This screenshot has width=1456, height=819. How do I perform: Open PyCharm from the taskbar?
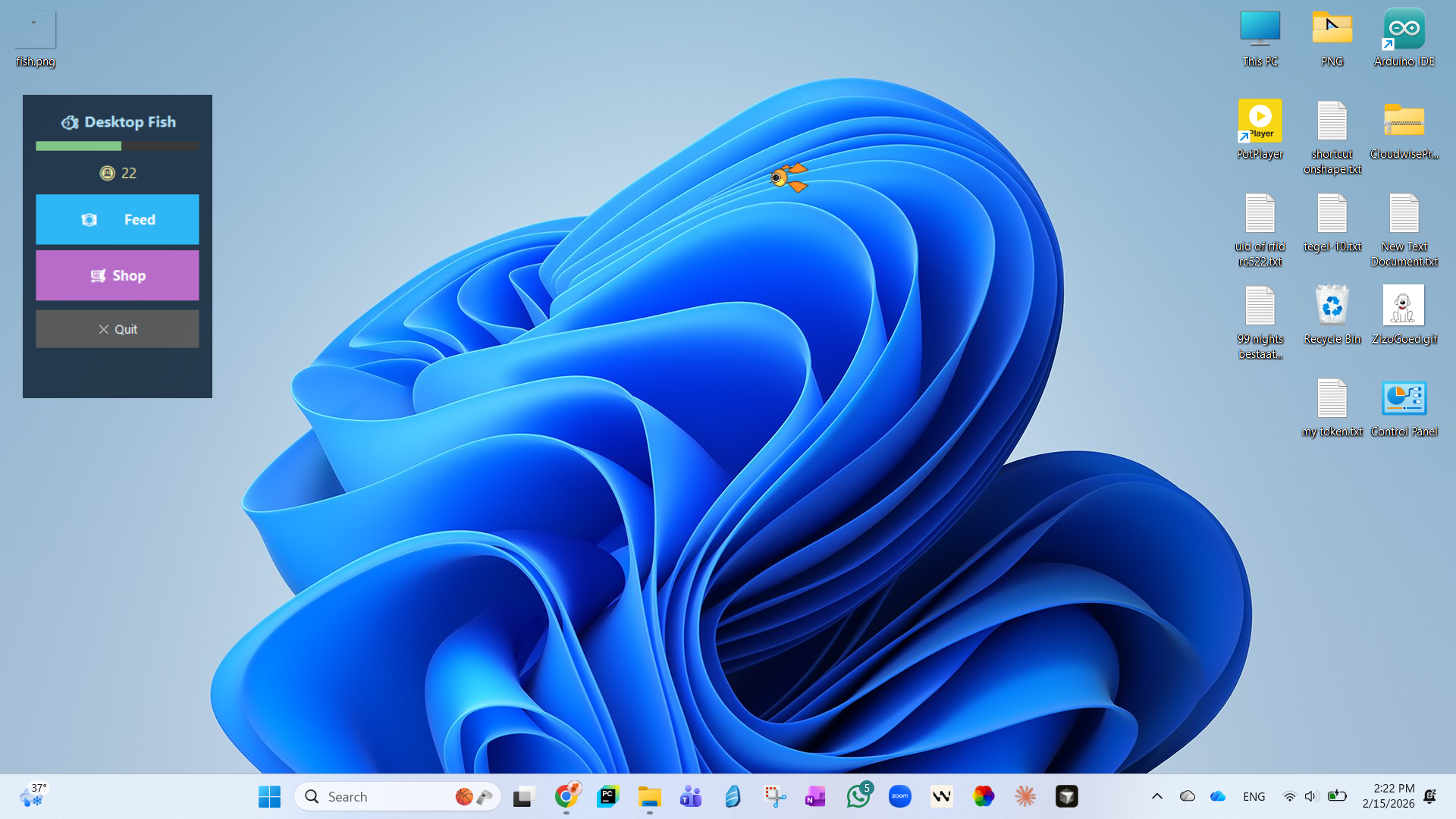[x=607, y=796]
